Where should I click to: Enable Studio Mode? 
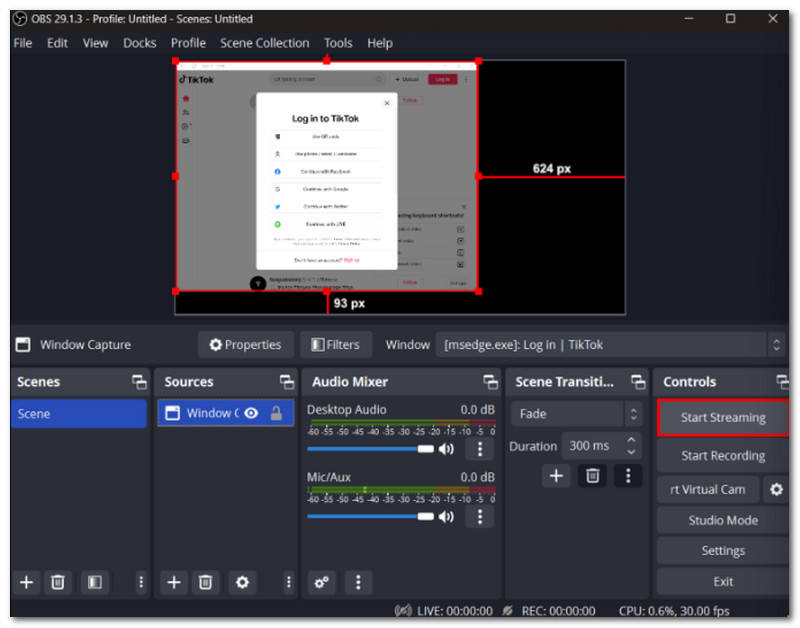coord(723,520)
